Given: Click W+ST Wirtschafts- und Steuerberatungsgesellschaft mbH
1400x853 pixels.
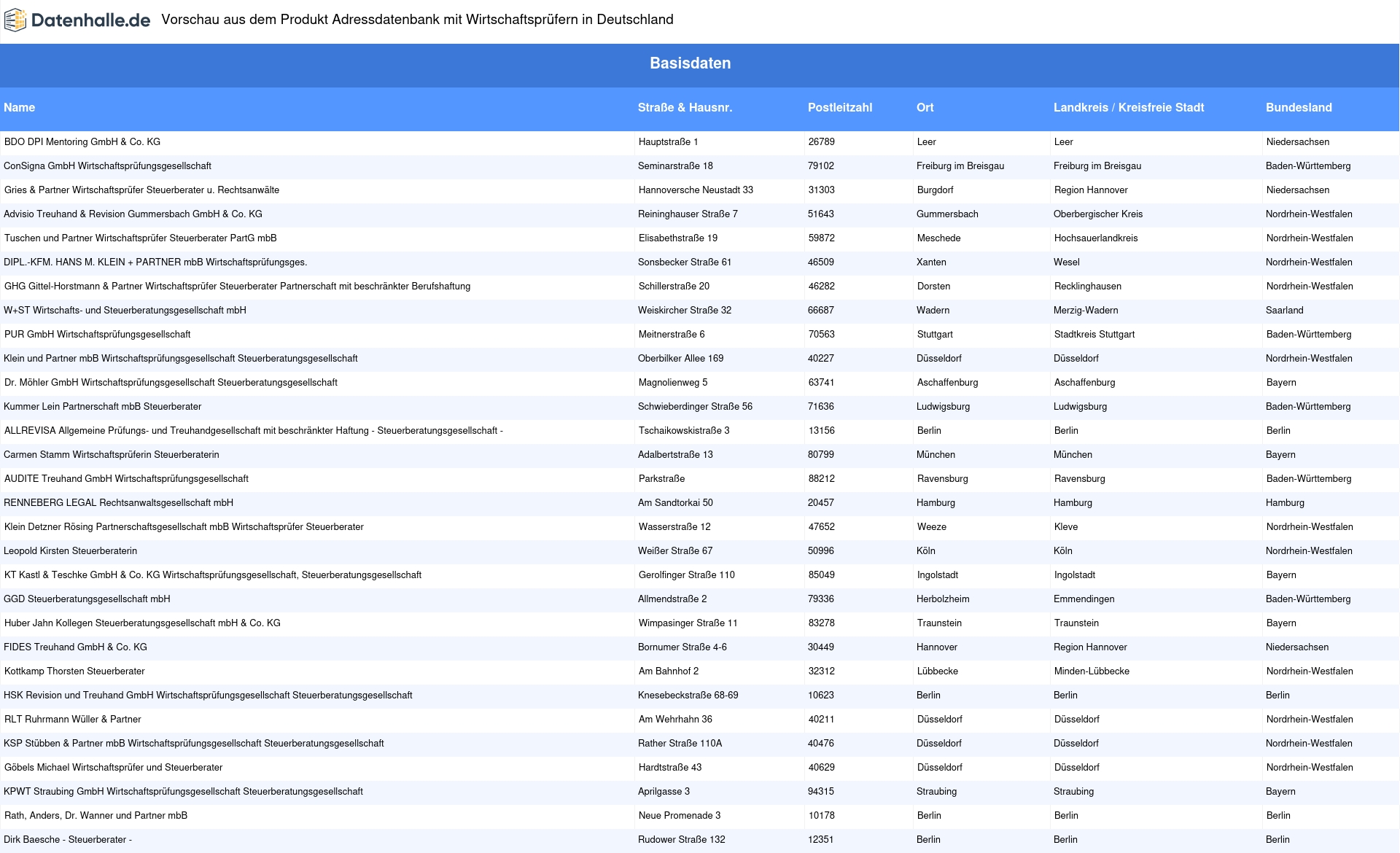Looking at the screenshot, I should coord(125,311).
